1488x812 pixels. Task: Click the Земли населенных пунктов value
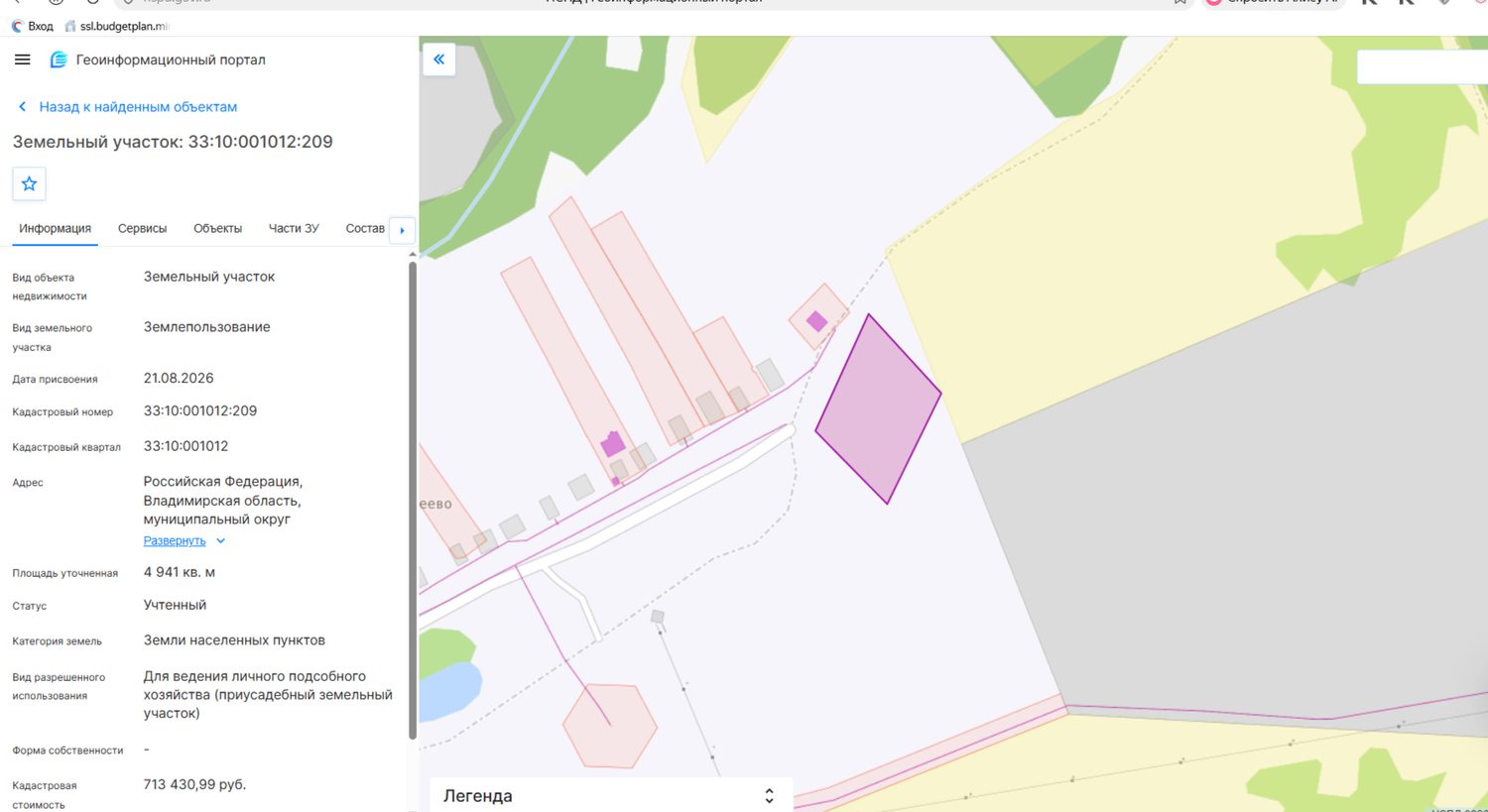tap(234, 640)
